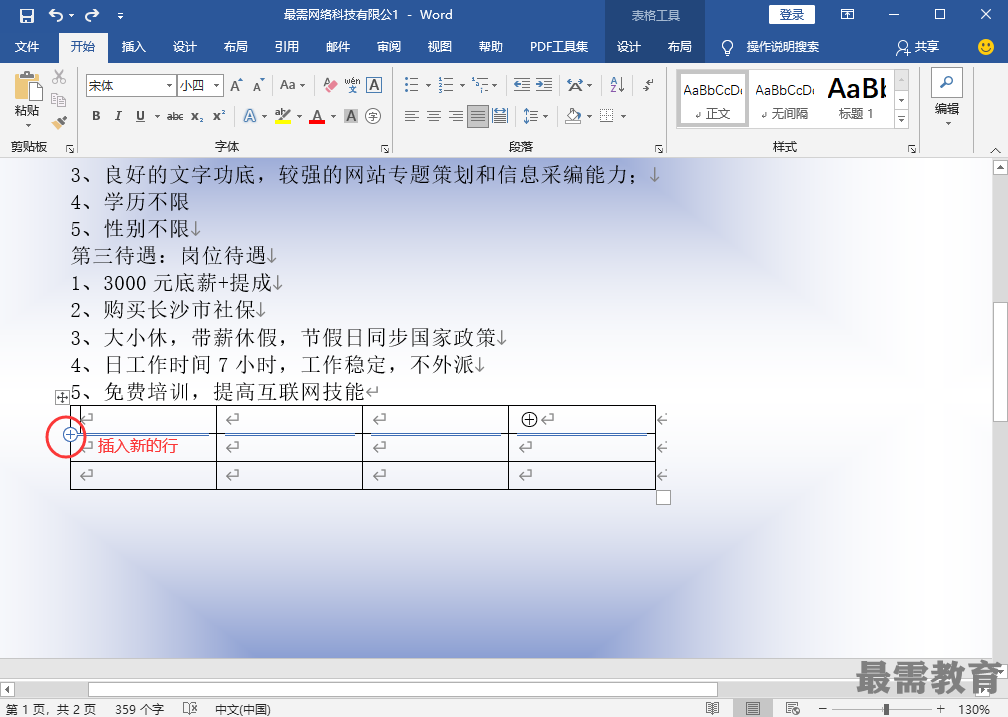Click the Undo arrow icon
The width and height of the screenshot is (1008, 717).
[x=57, y=15]
